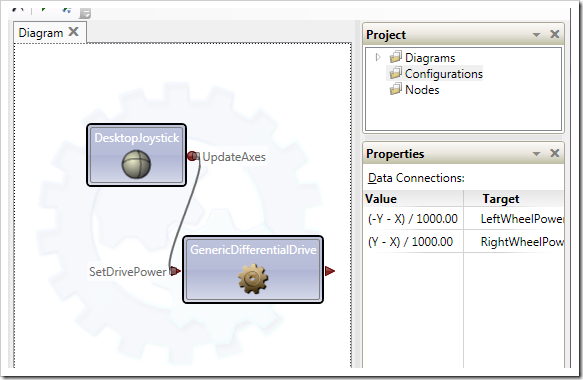583x380 pixels.
Task: Click the GenericDifferentialDrive red output triangle pin
Action: coord(330,271)
